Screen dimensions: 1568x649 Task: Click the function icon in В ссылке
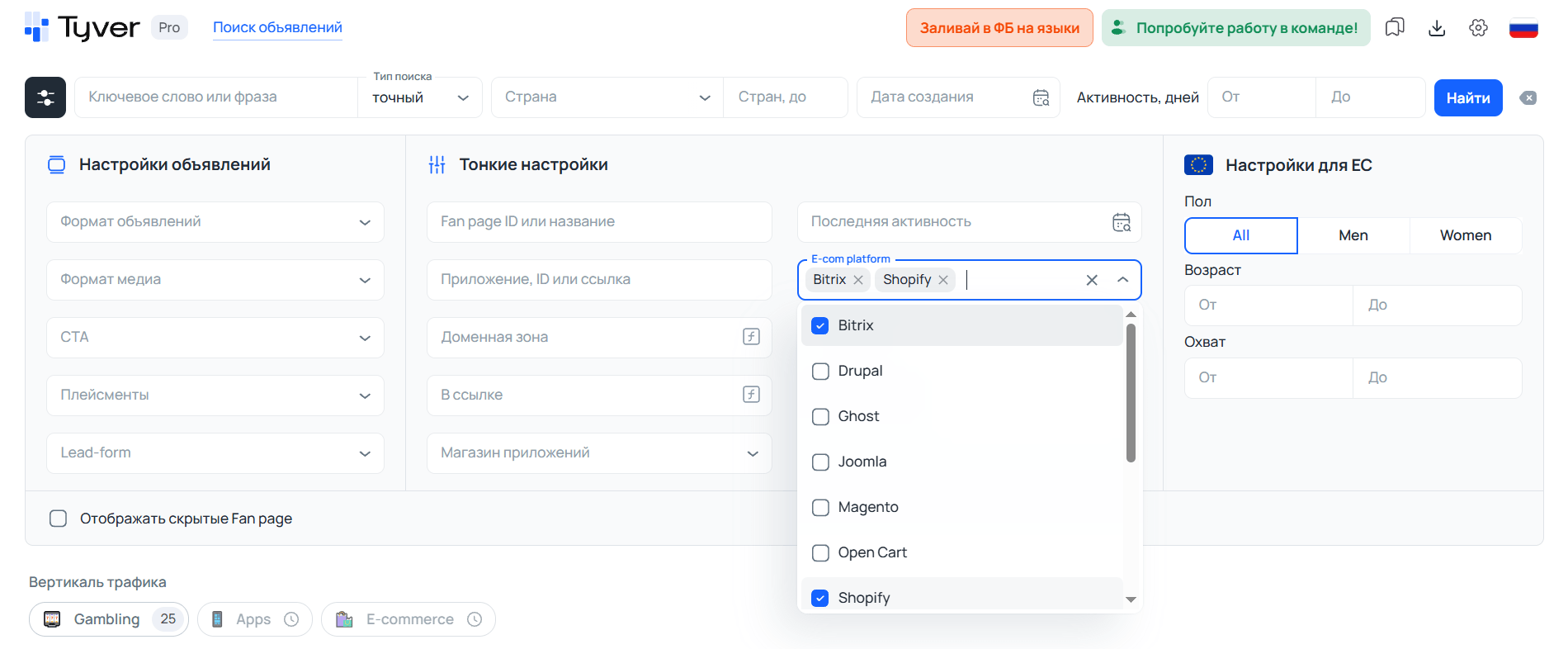[751, 394]
